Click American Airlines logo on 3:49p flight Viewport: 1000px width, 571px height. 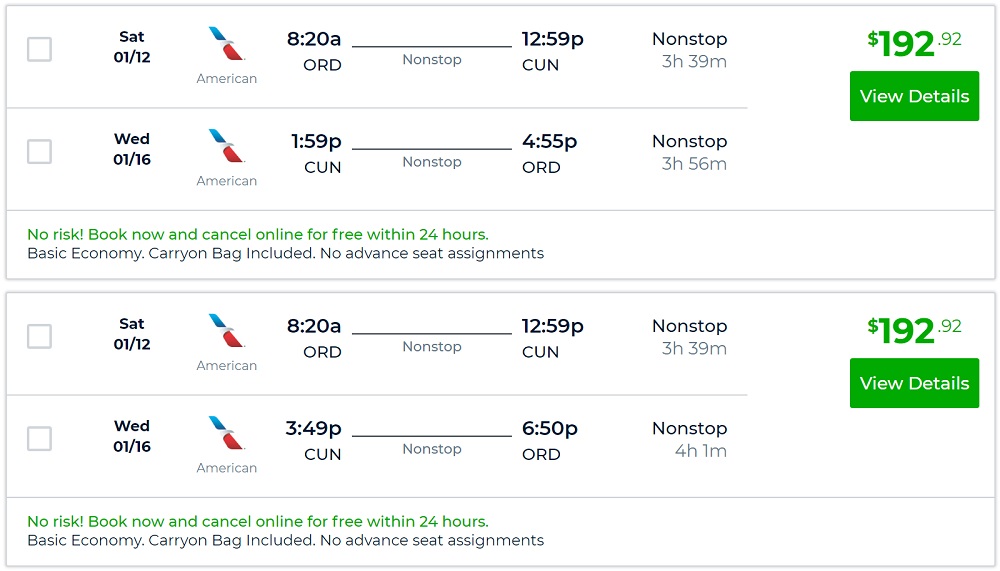(x=227, y=433)
